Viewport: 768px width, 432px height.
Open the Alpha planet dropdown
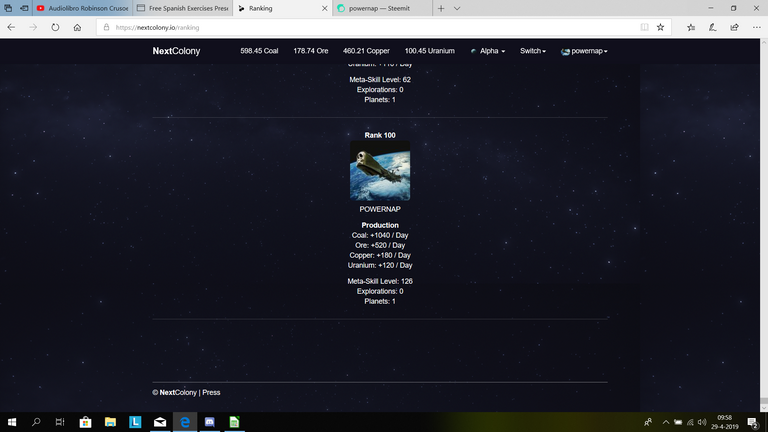pyautogui.click(x=488, y=51)
